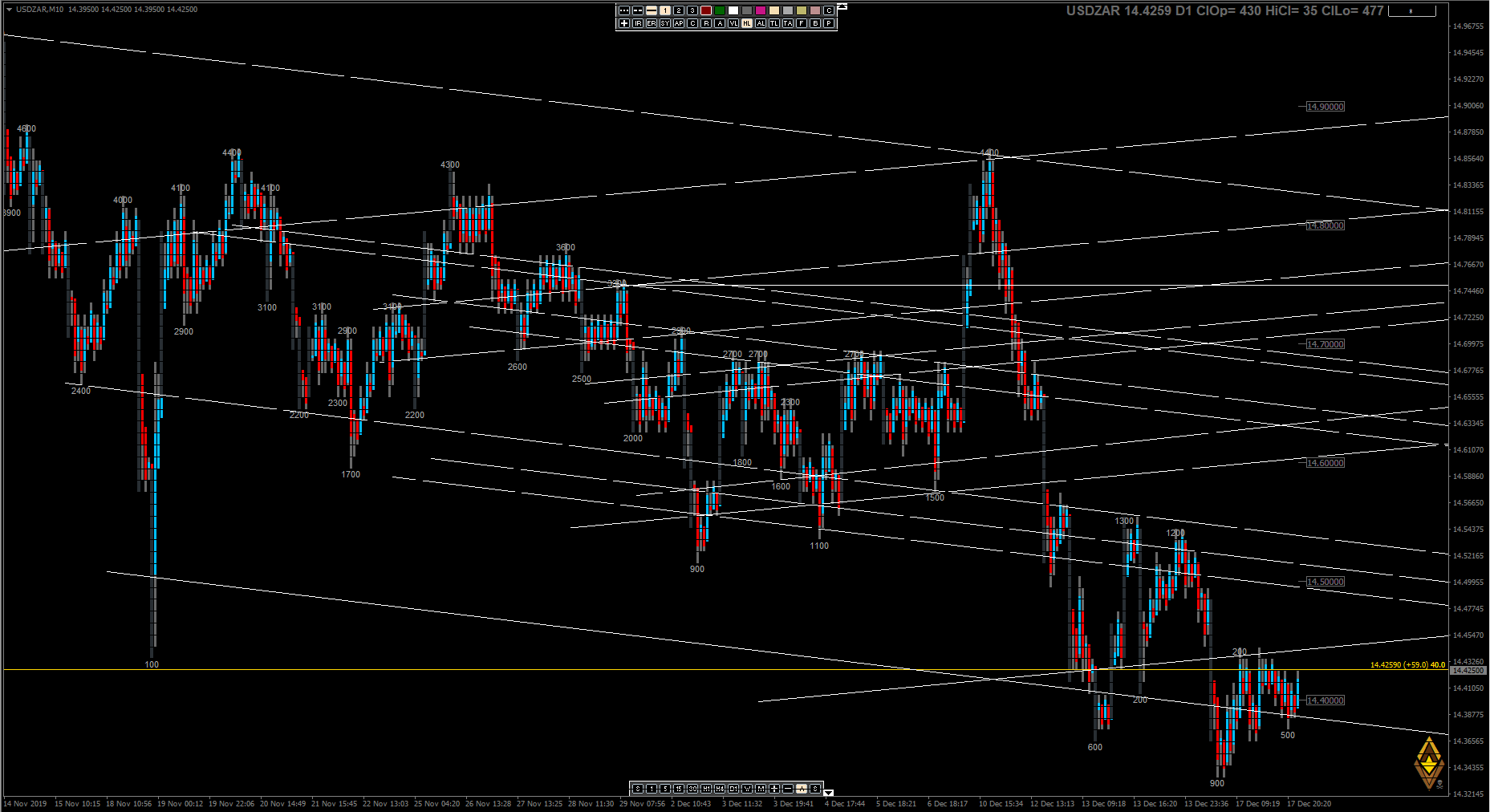Click the 14.80000 price level label

tap(1325, 225)
